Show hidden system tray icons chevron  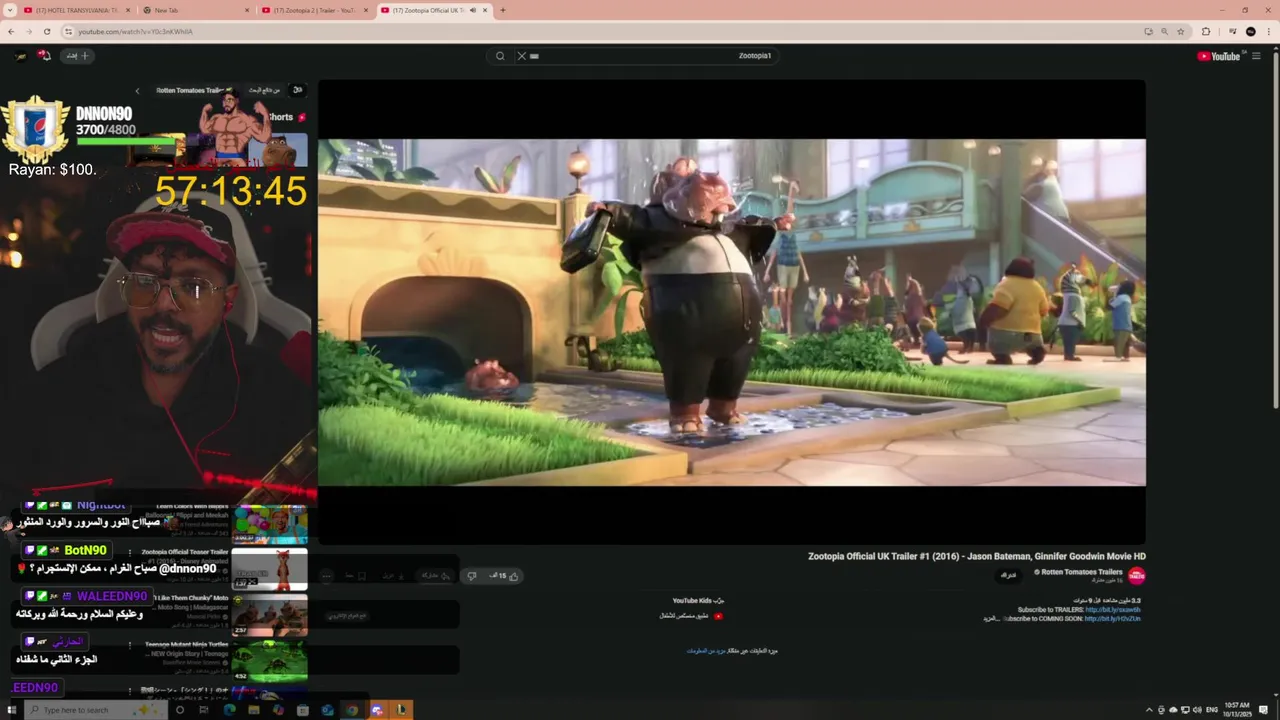(1149, 710)
